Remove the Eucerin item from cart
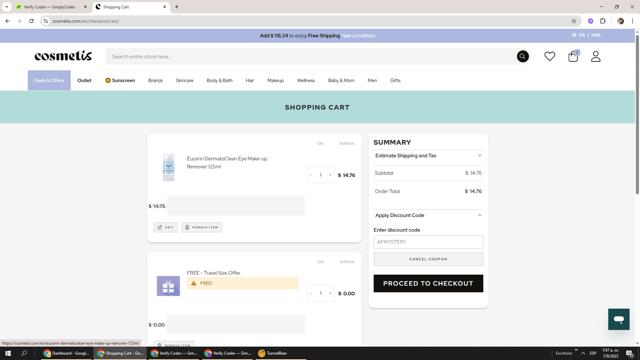 coord(202,227)
